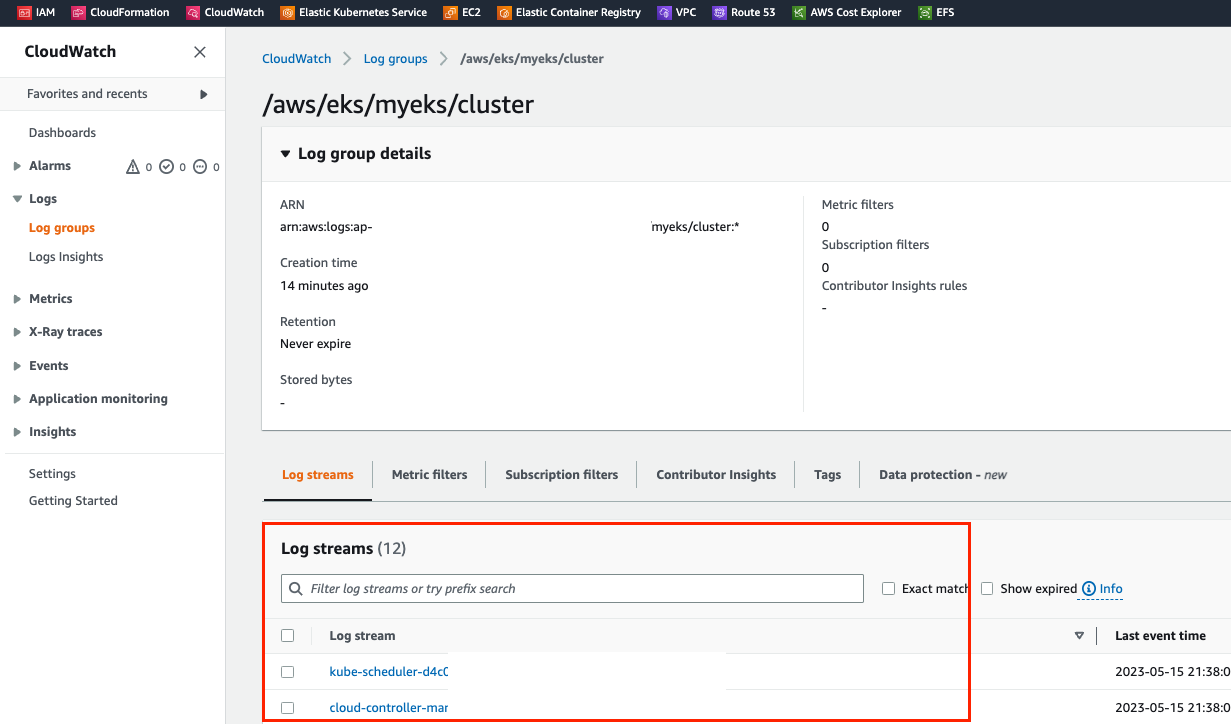Switch to the Log streams tab
Viewport: 1231px width, 724px height.
[x=318, y=475]
